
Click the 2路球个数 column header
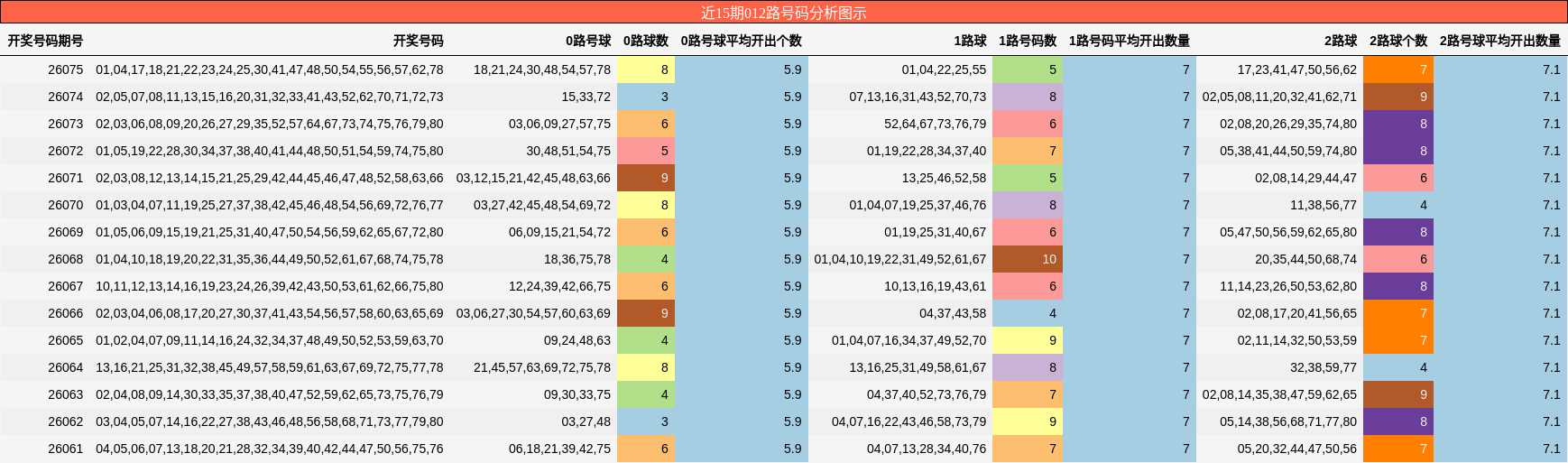pos(1398,41)
